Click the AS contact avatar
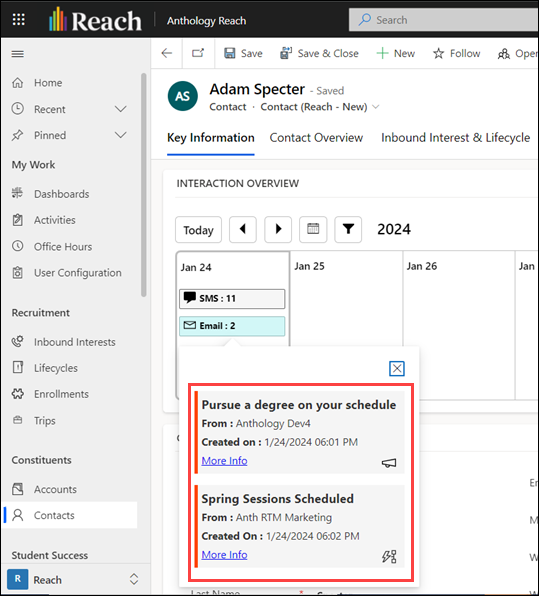 click(183, 96)
